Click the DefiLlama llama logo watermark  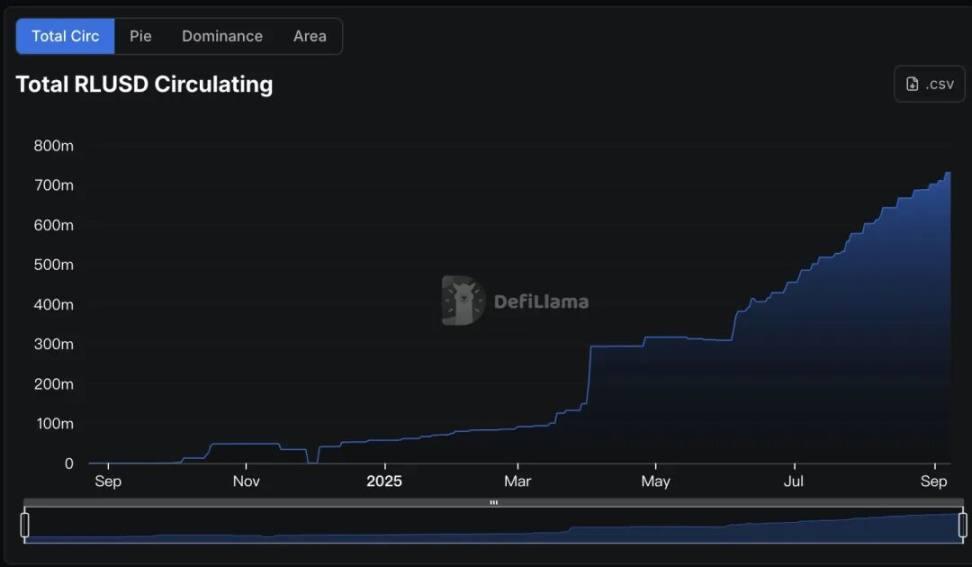462,301
